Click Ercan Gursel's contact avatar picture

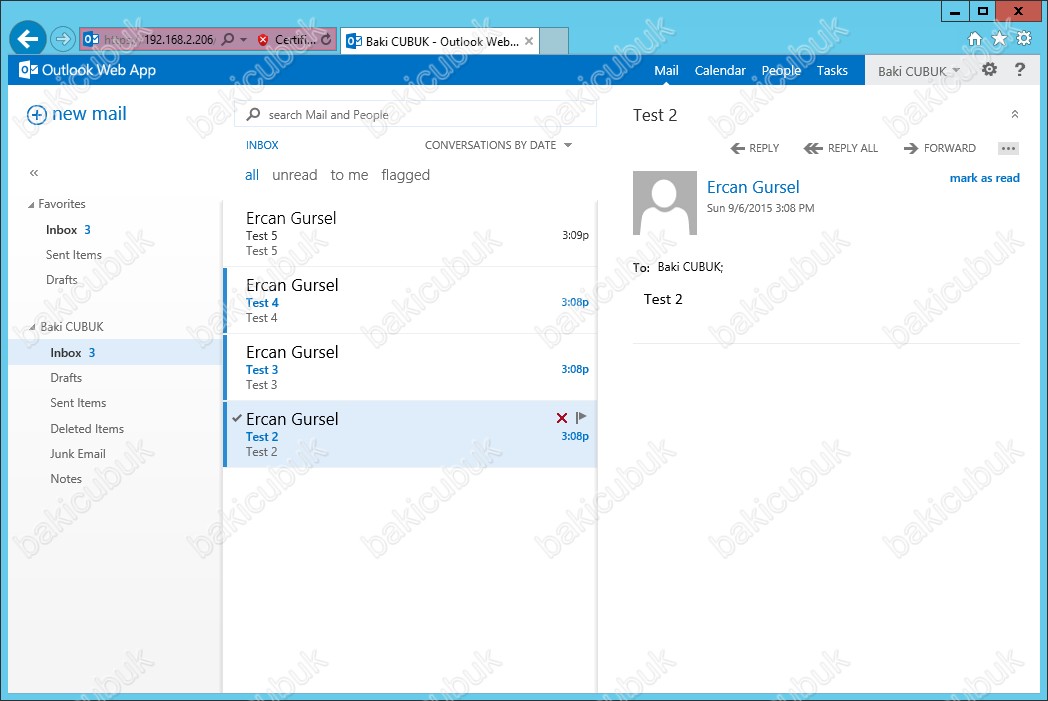(x=664, y=202)
